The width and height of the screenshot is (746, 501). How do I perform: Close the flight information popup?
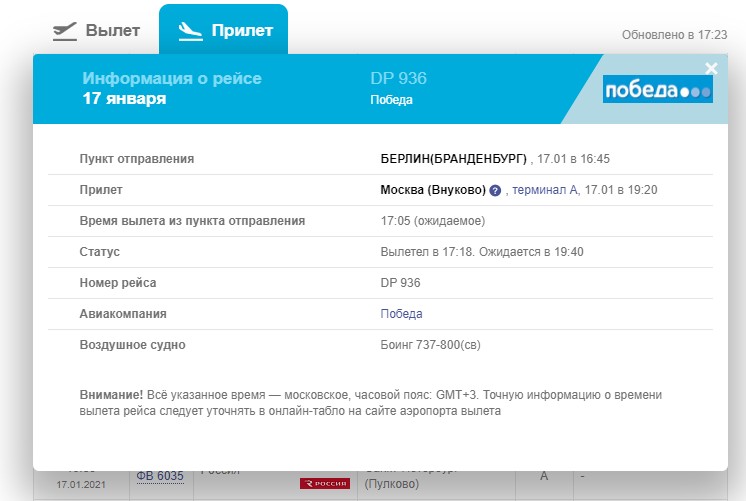coord(711,69)
